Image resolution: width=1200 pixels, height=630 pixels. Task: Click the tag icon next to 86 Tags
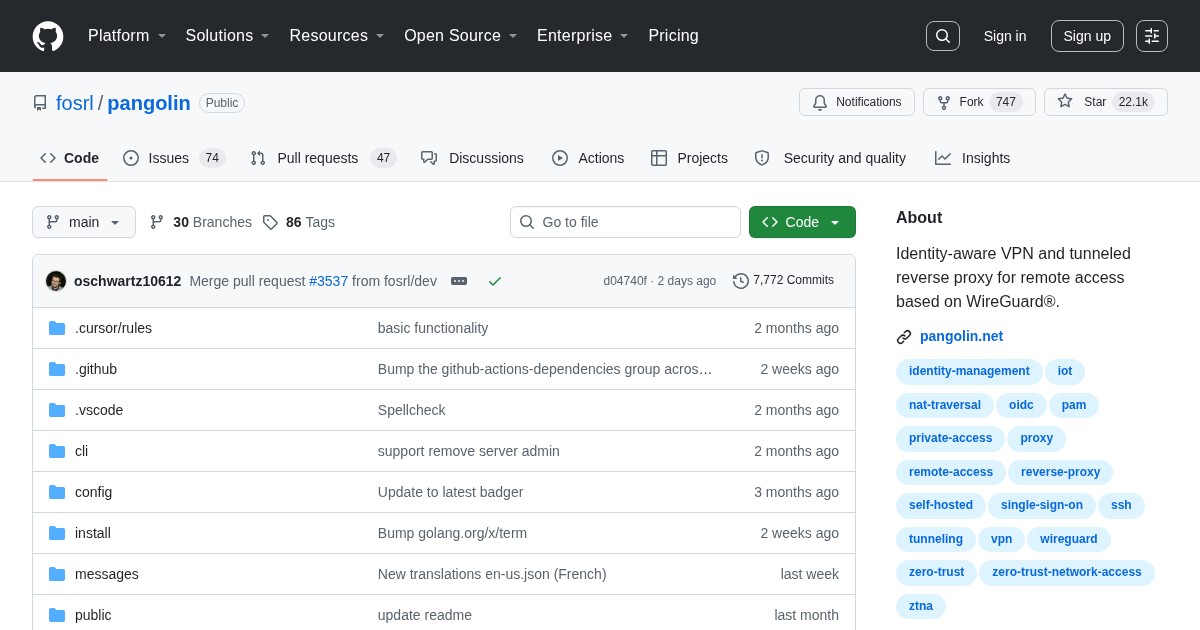(x=270, y=222)
